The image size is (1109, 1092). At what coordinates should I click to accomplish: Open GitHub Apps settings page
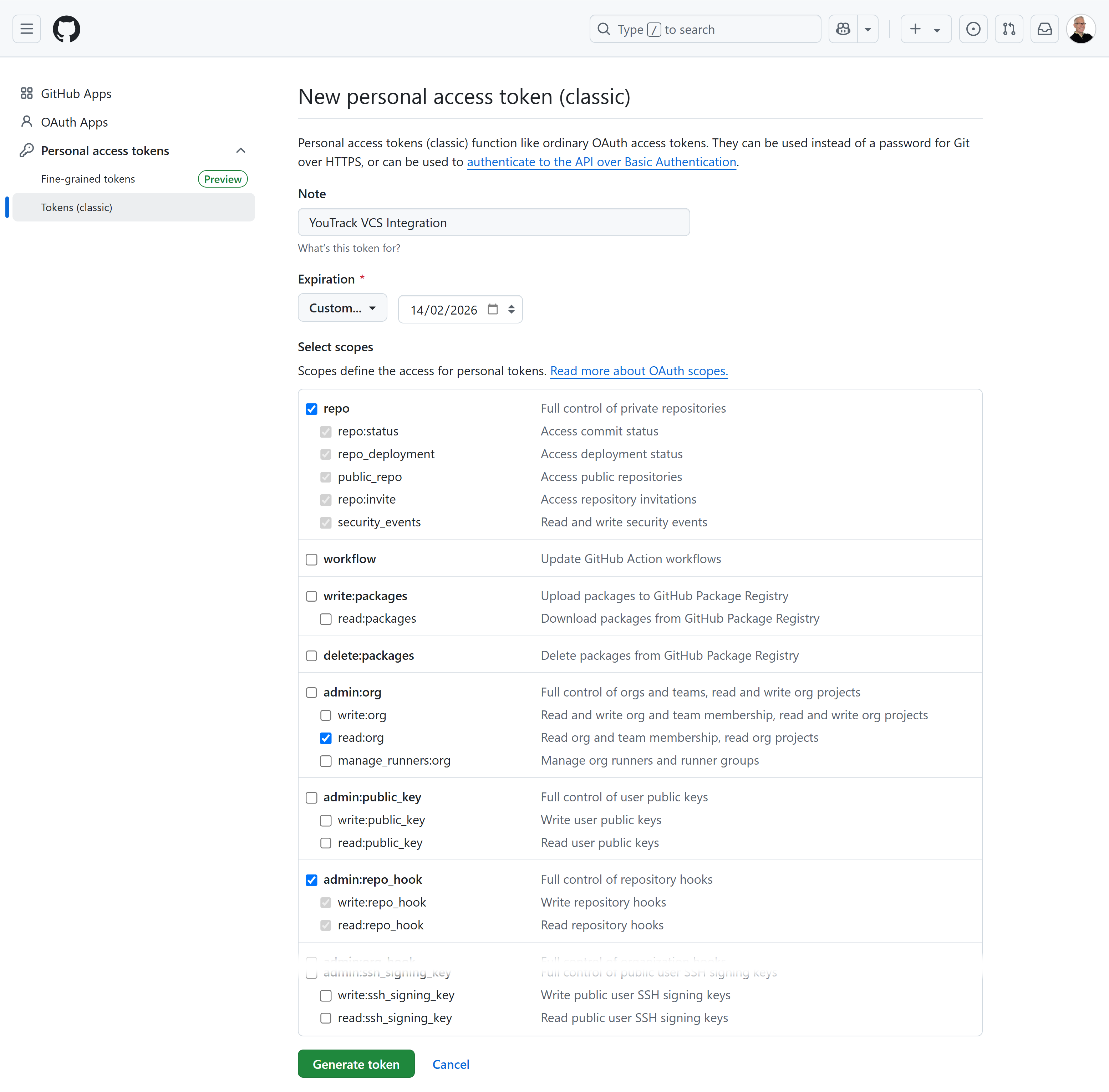[x=76, y=93]
